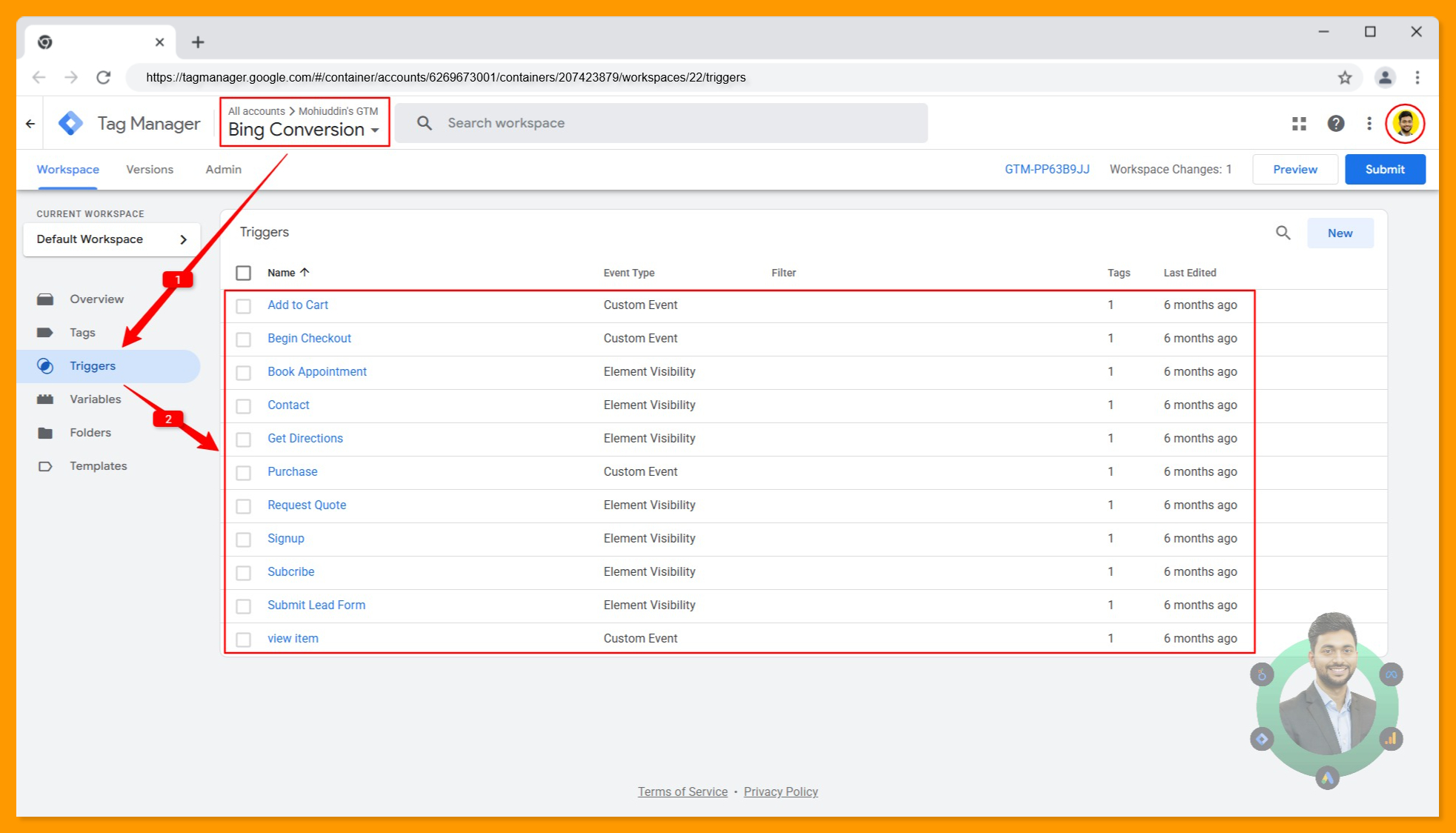Click the Folders icon in the sidebar
The height and width of the screenshot is (833, 1456).
45,432
